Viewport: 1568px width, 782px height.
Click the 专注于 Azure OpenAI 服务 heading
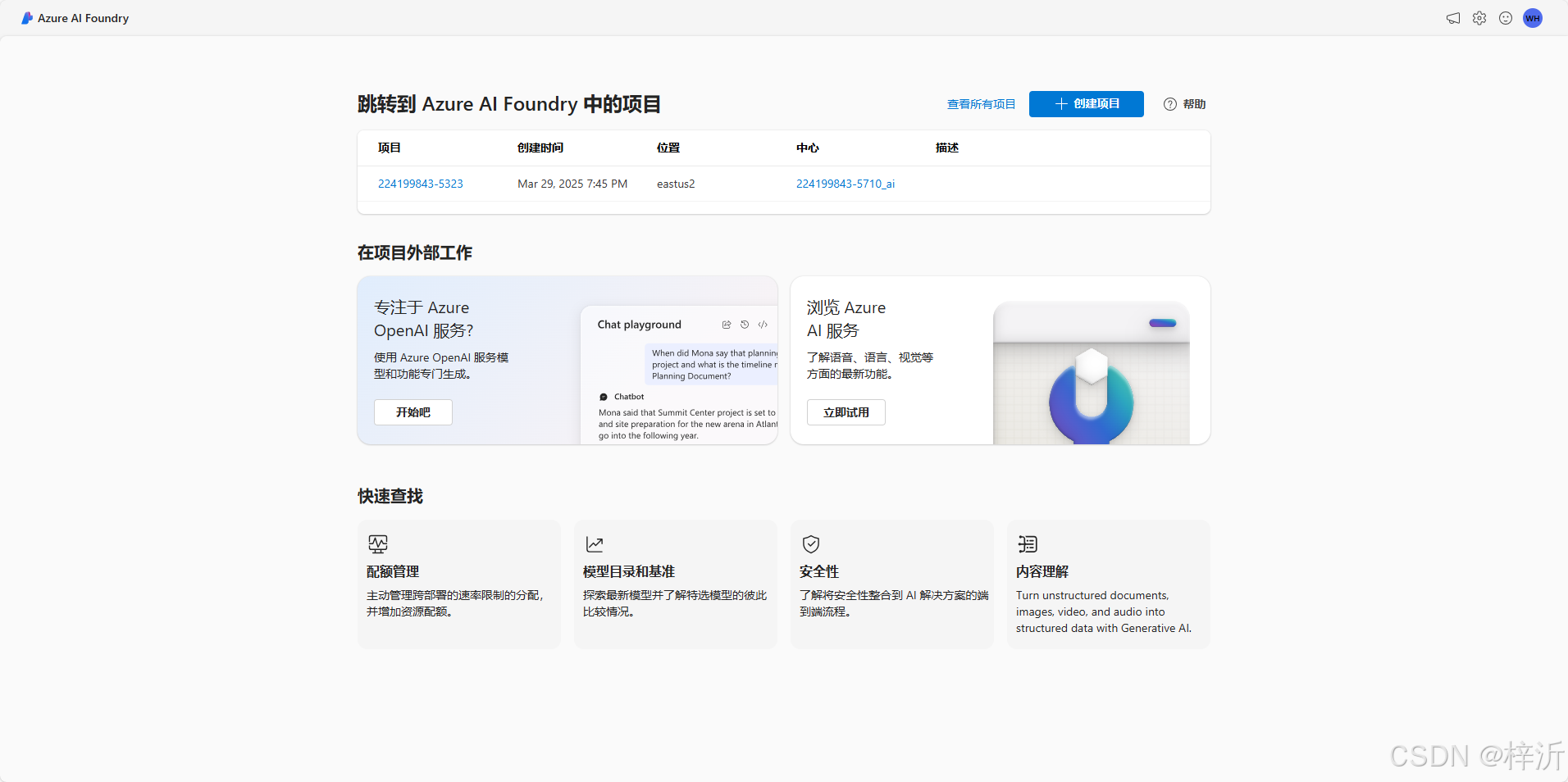(x=424, y=319)
